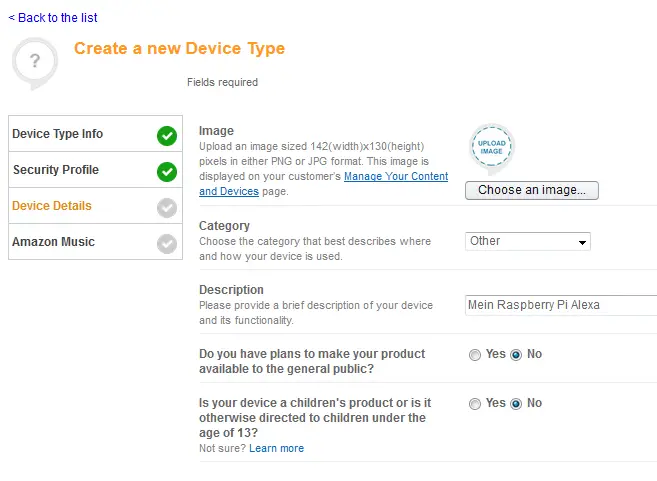
Task: Click green checkmark beside Device Type Info
Action: click(167, 136)
